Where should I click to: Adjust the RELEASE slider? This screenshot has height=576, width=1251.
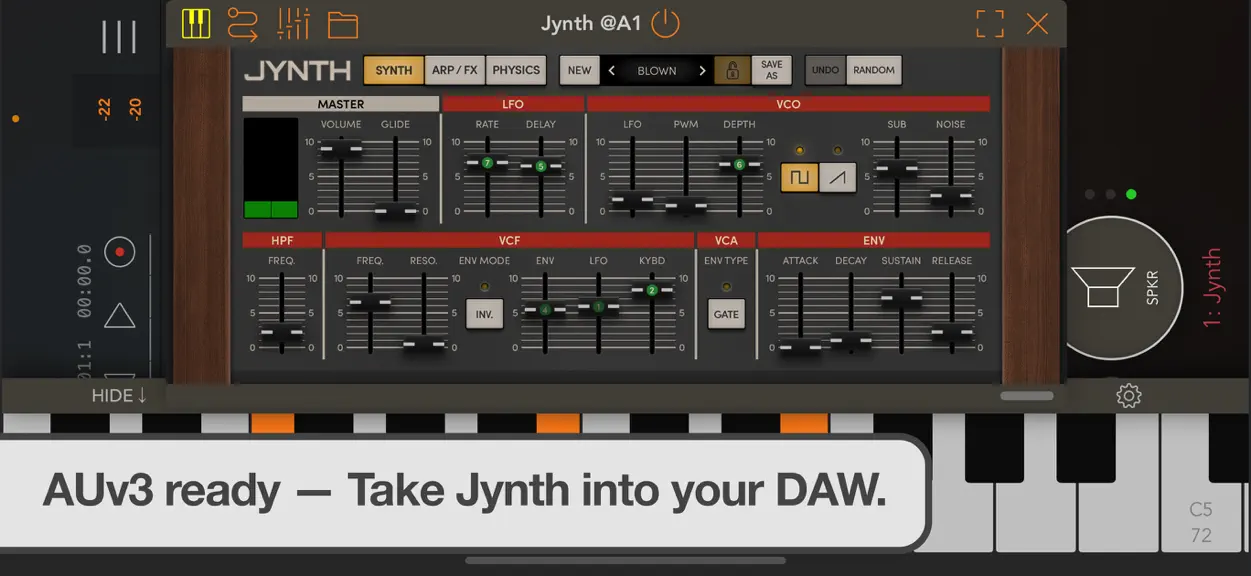[x=952, y=333]
